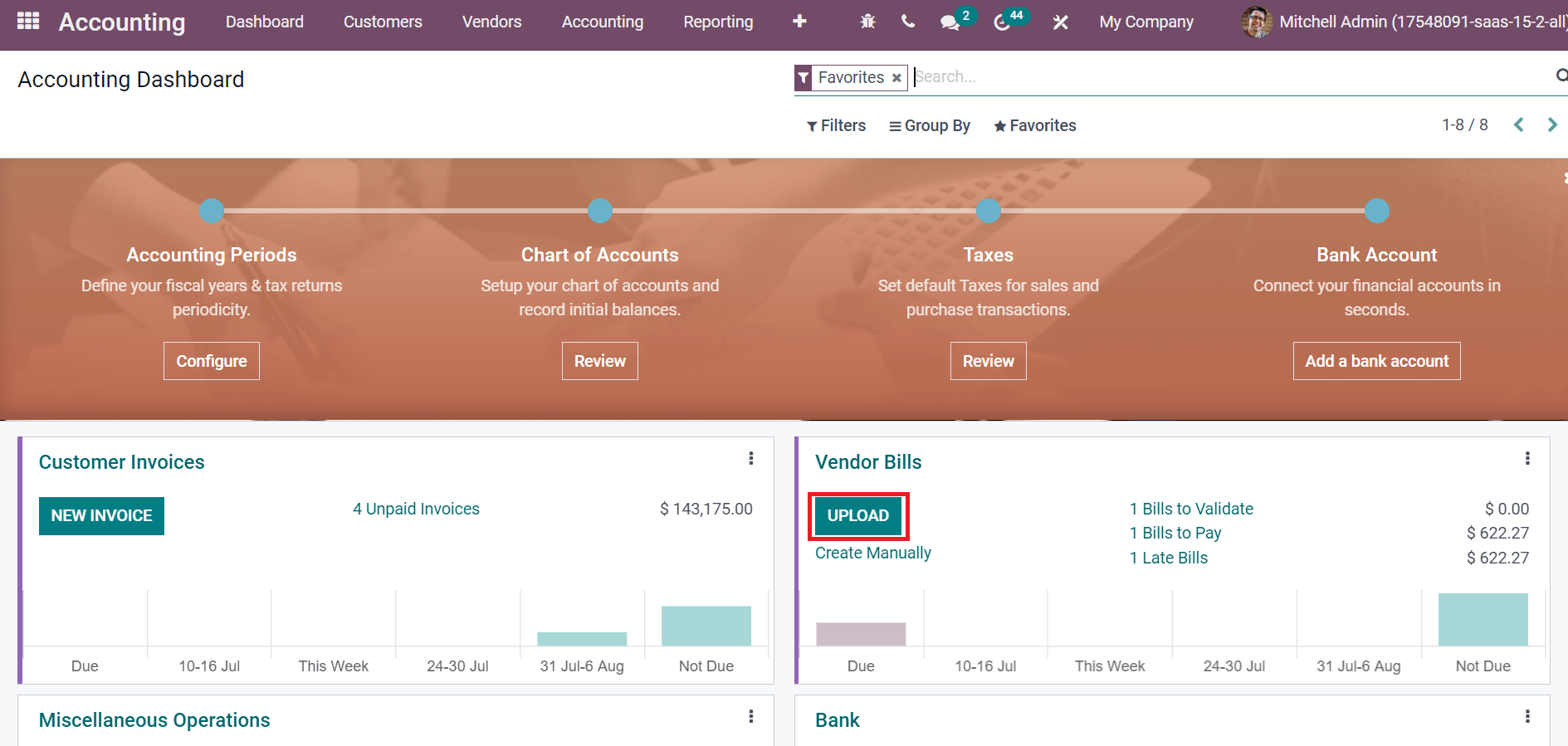Remove the Favorites filter facet
Viewport: 1568px width, 746px height.
tap(896, 78)
